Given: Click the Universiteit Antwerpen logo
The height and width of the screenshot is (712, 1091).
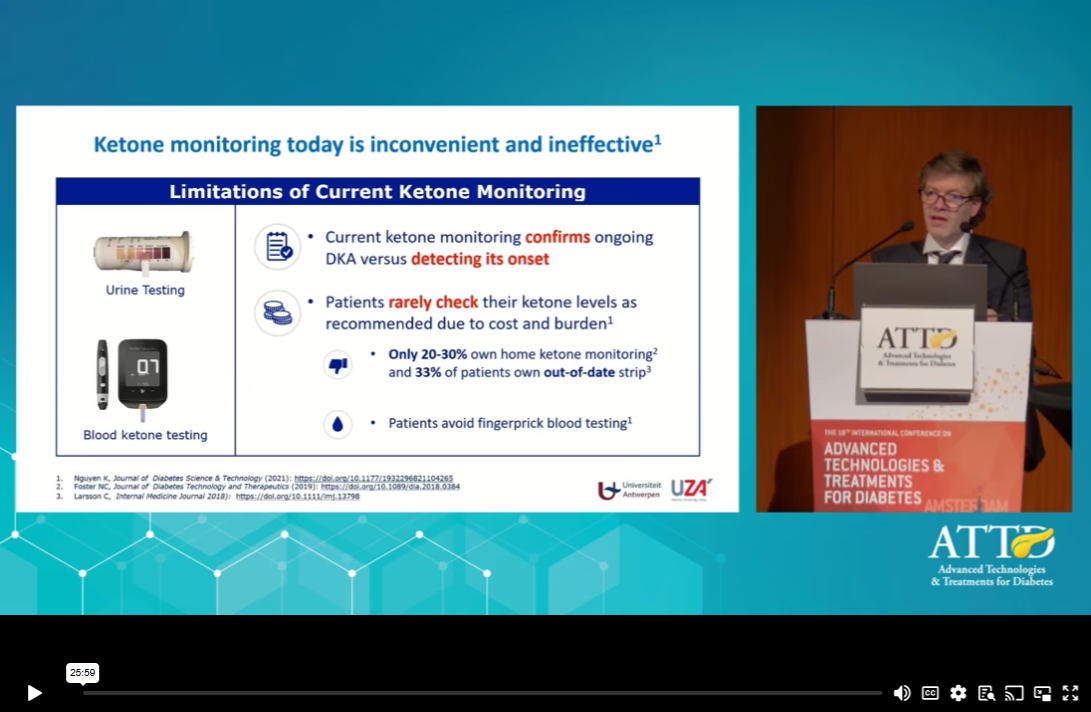Looking at the screenshot, I should pos(629,489).
